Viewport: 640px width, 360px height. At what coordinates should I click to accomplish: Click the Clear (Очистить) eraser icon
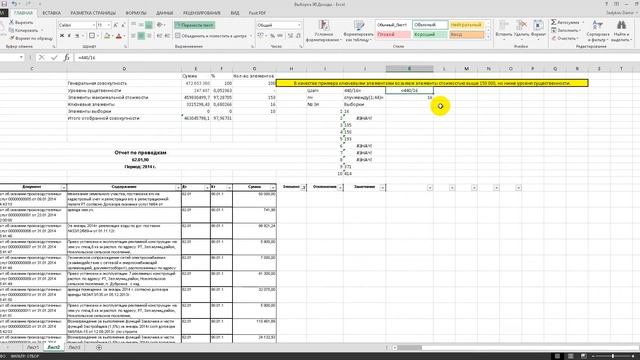coord(553,38)
